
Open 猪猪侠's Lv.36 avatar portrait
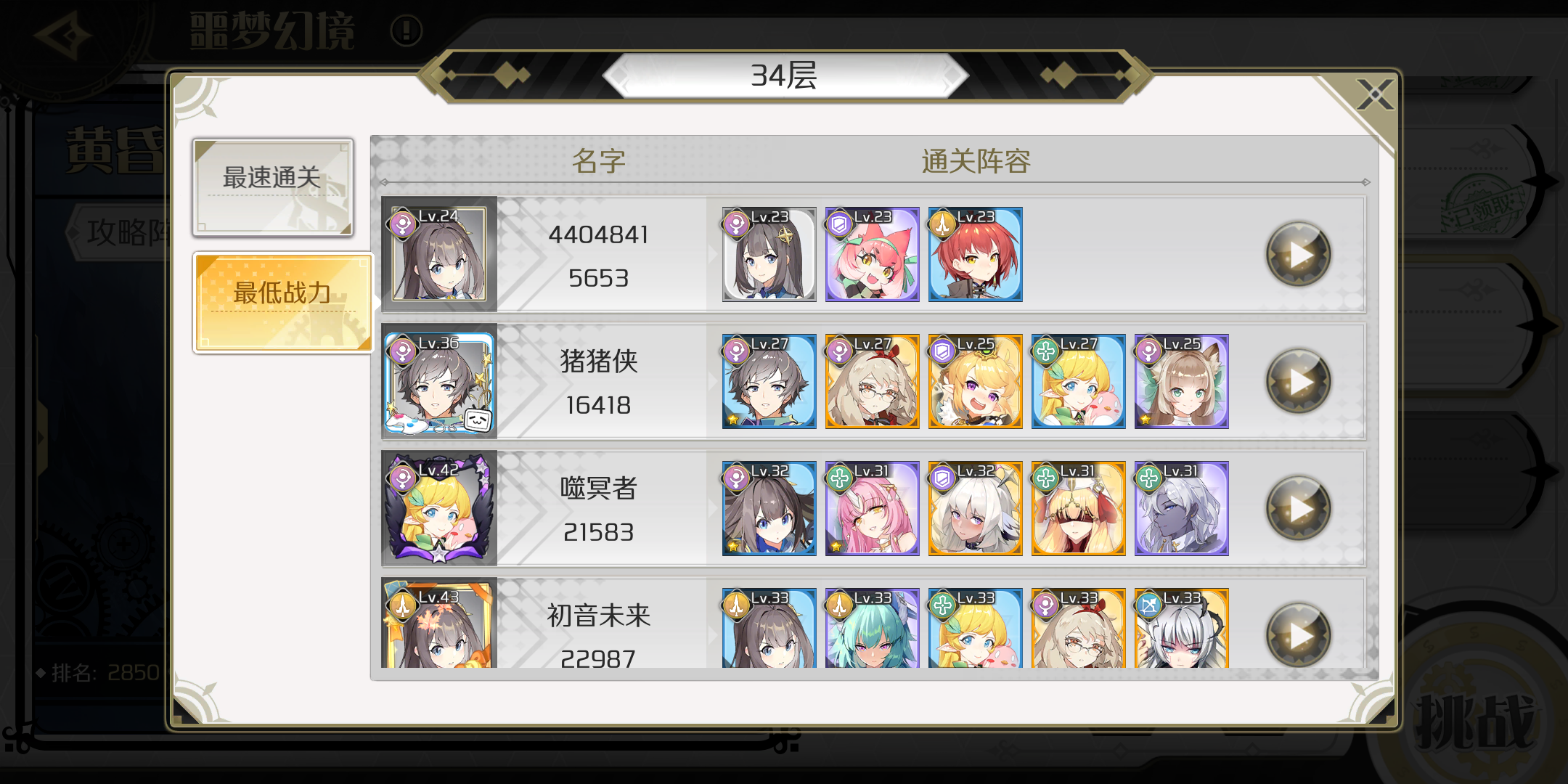pos(439,381)
